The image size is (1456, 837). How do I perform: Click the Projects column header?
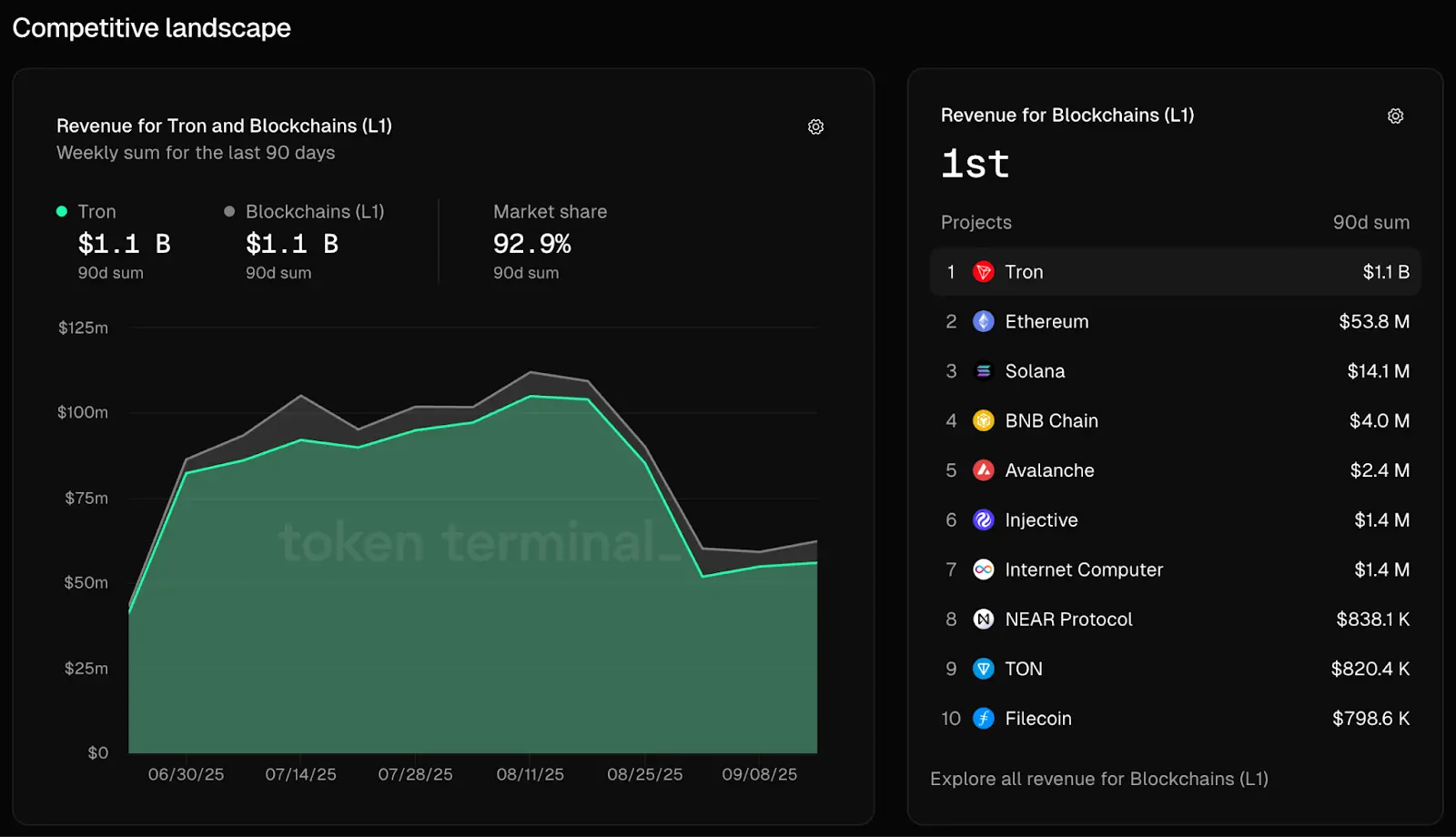(x=976, y=223)
